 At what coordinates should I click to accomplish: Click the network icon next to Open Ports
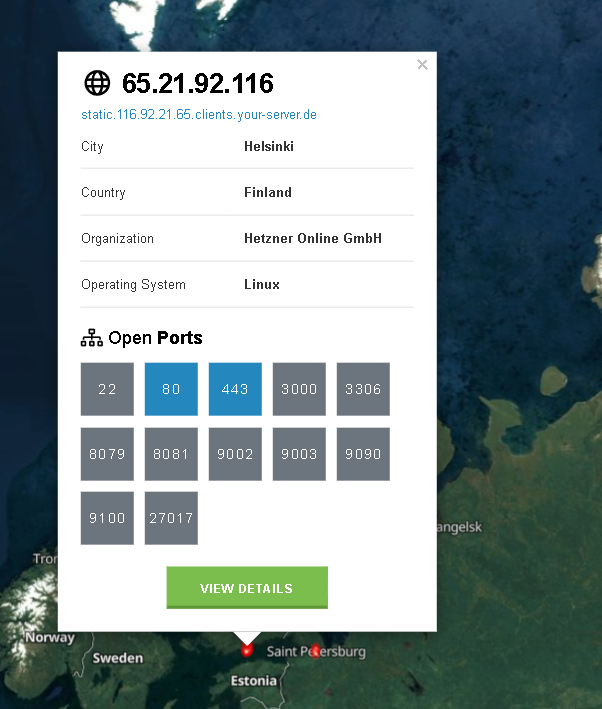point(92,338)
